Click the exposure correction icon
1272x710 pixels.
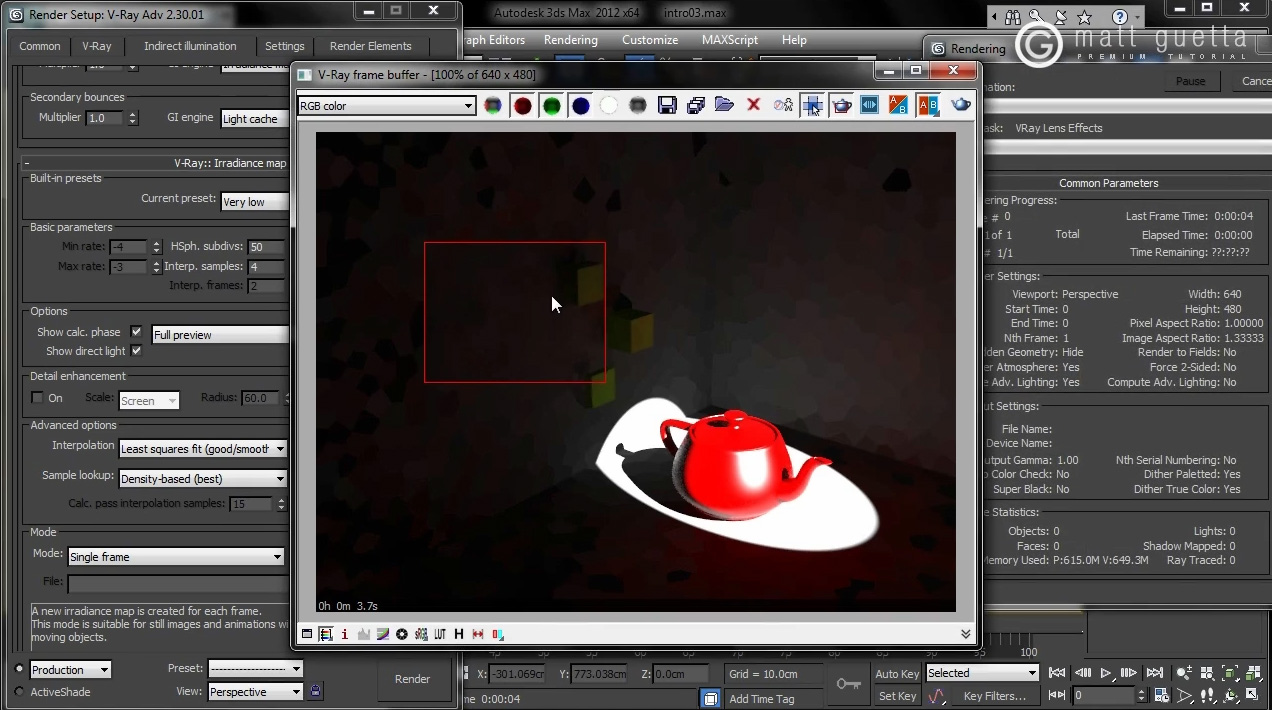click(402, 634)
